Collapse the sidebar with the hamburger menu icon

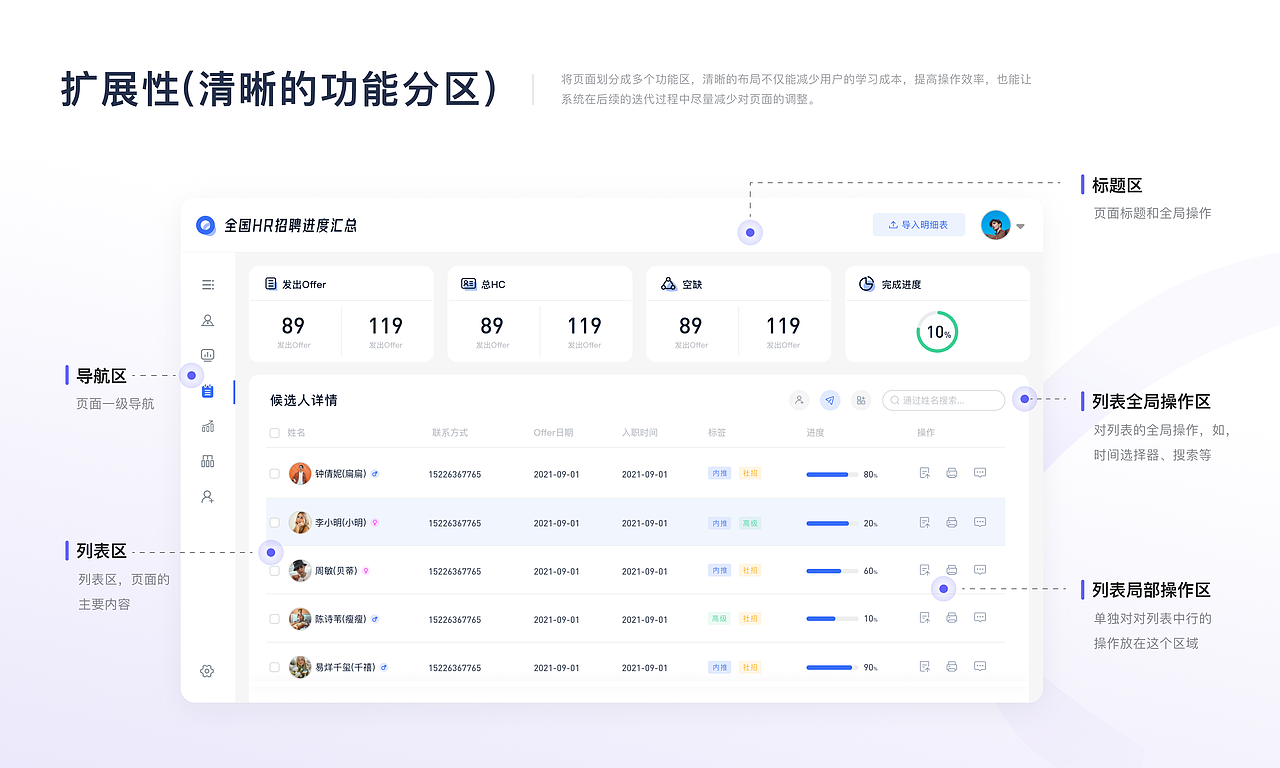click(208, 285)
